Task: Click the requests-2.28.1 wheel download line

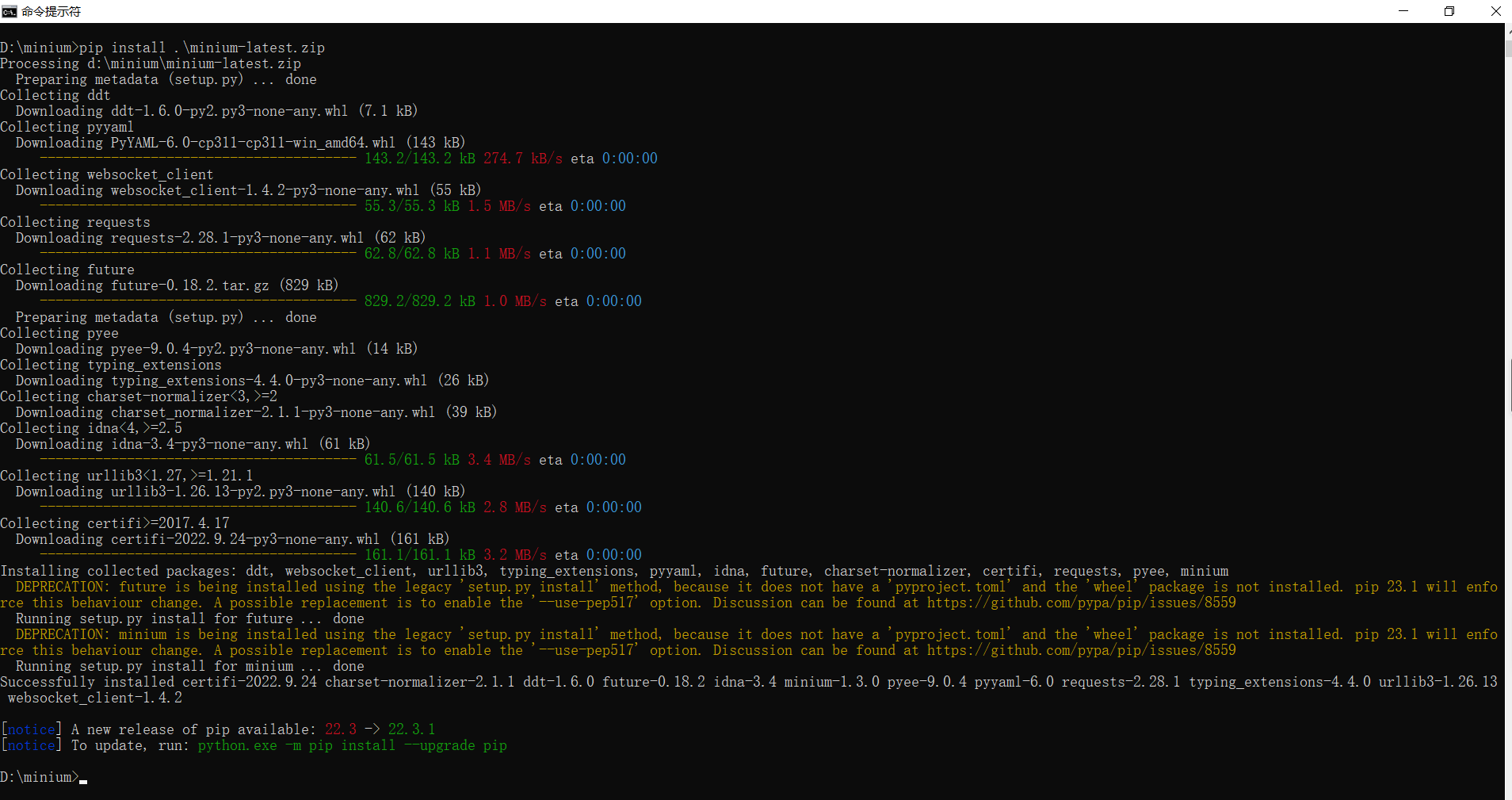Action: click(x=220, y=238)
